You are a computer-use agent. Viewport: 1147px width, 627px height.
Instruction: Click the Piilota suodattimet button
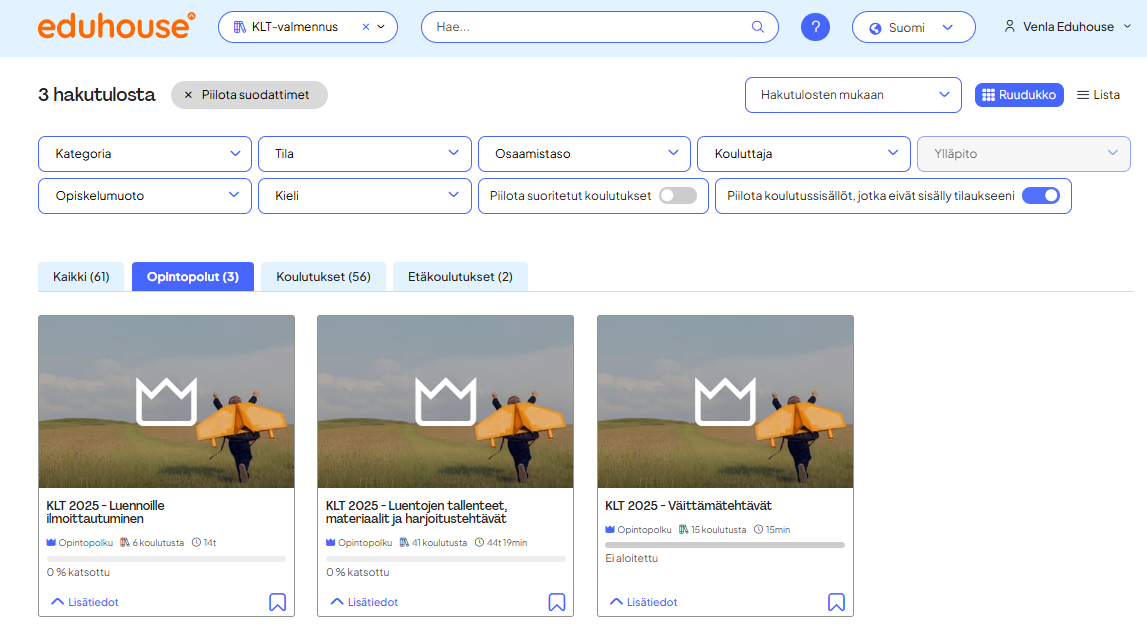[x=249, y=94]
